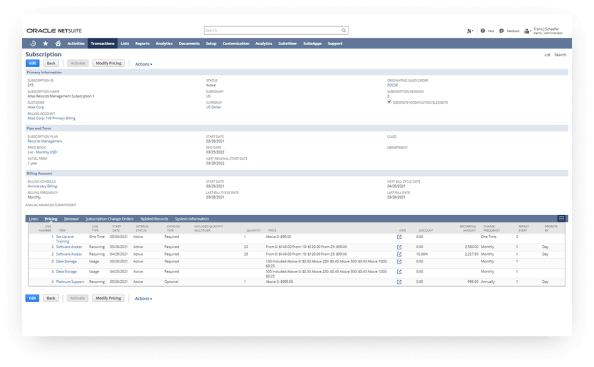Open the recent records clock icon
This screenshot has height=367, width=594.
point(33,44)
